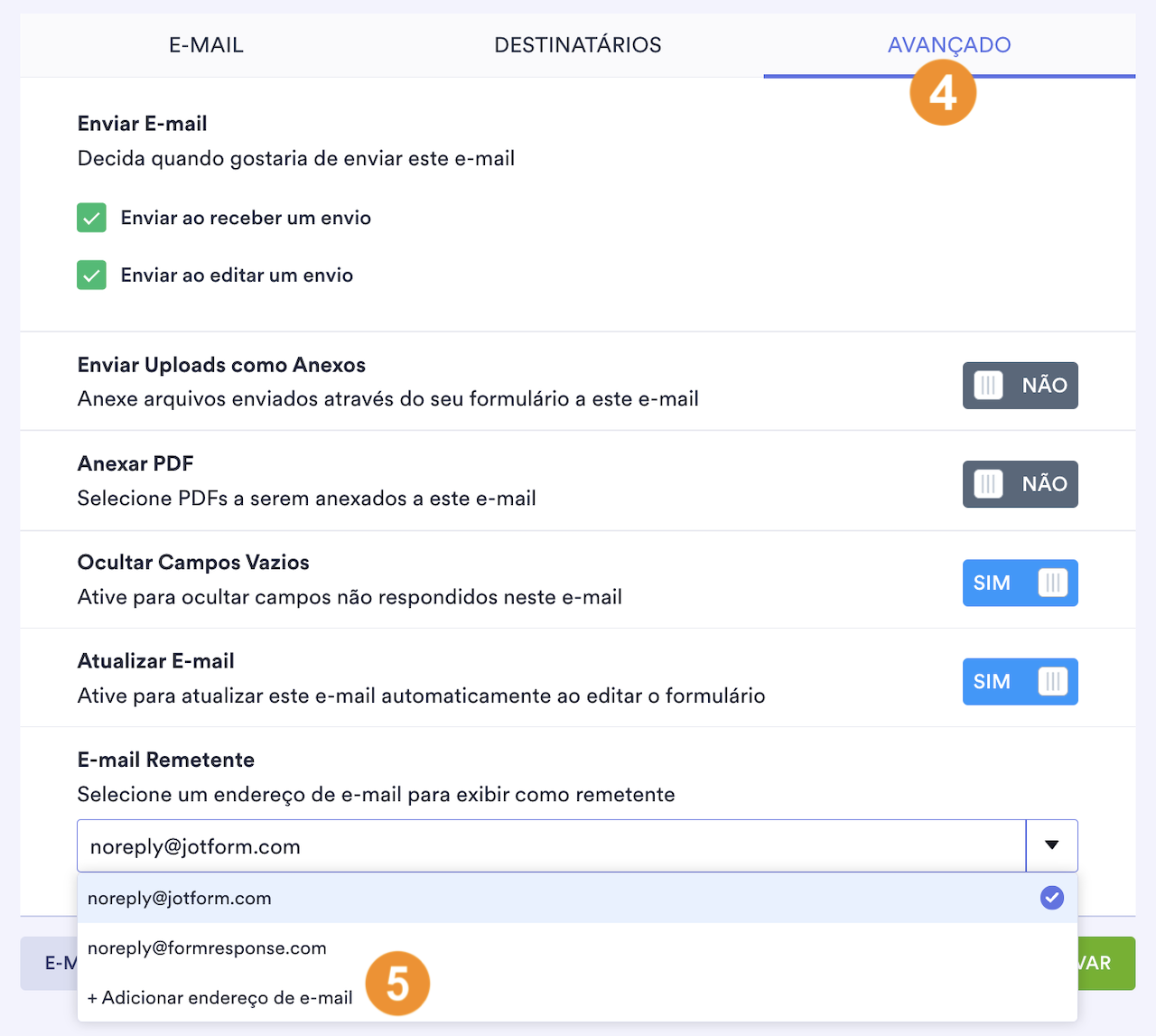Click the 'Enviar ao editar um envio' label text
1156x1036 pixels.
click(x=237, y=275)
